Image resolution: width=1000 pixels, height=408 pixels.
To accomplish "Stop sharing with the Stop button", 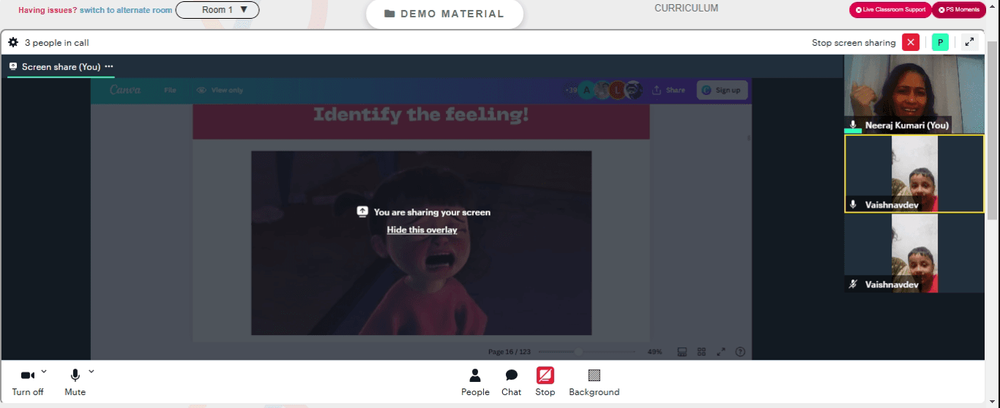I will point(545,382).
